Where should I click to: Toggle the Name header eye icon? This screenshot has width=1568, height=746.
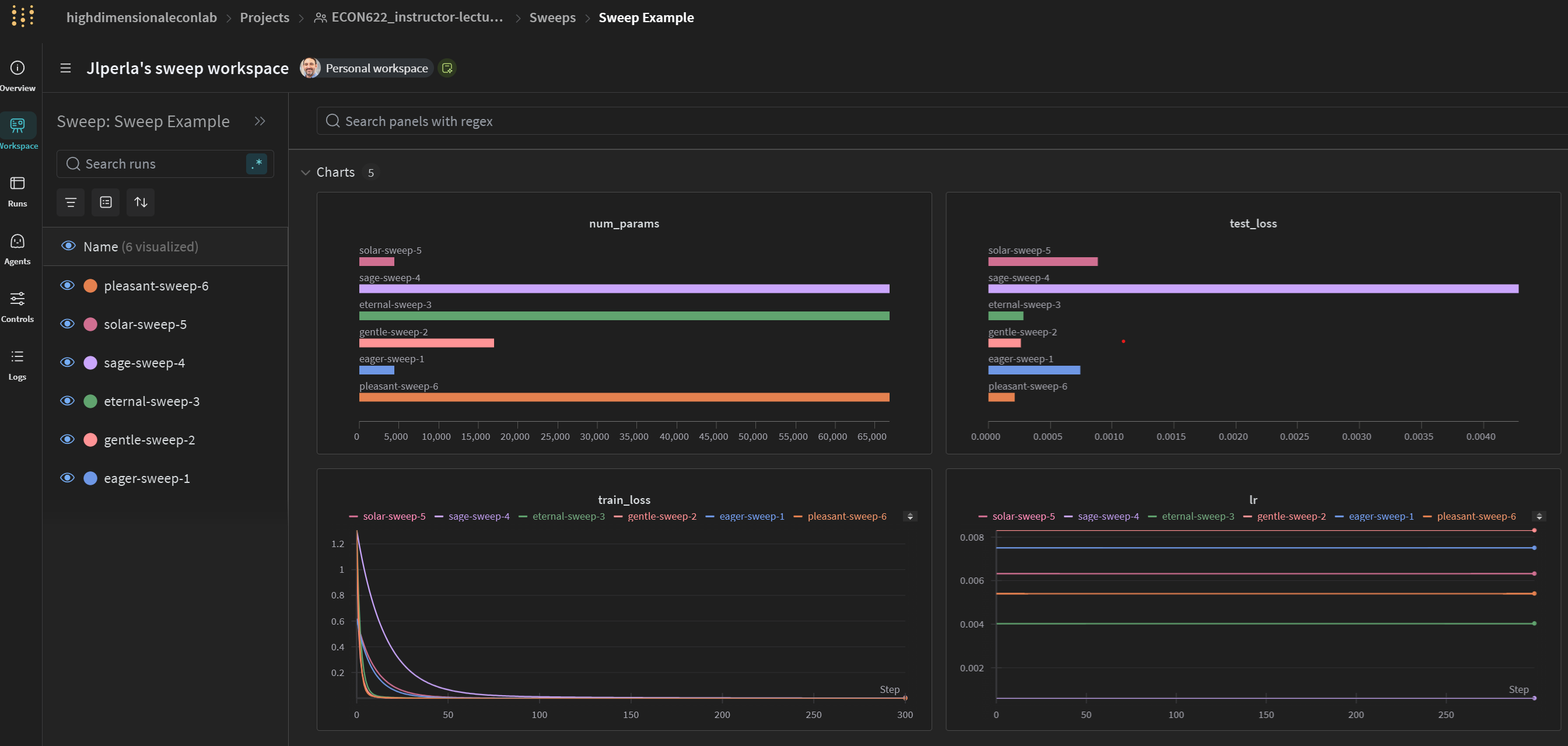[68, 246]
